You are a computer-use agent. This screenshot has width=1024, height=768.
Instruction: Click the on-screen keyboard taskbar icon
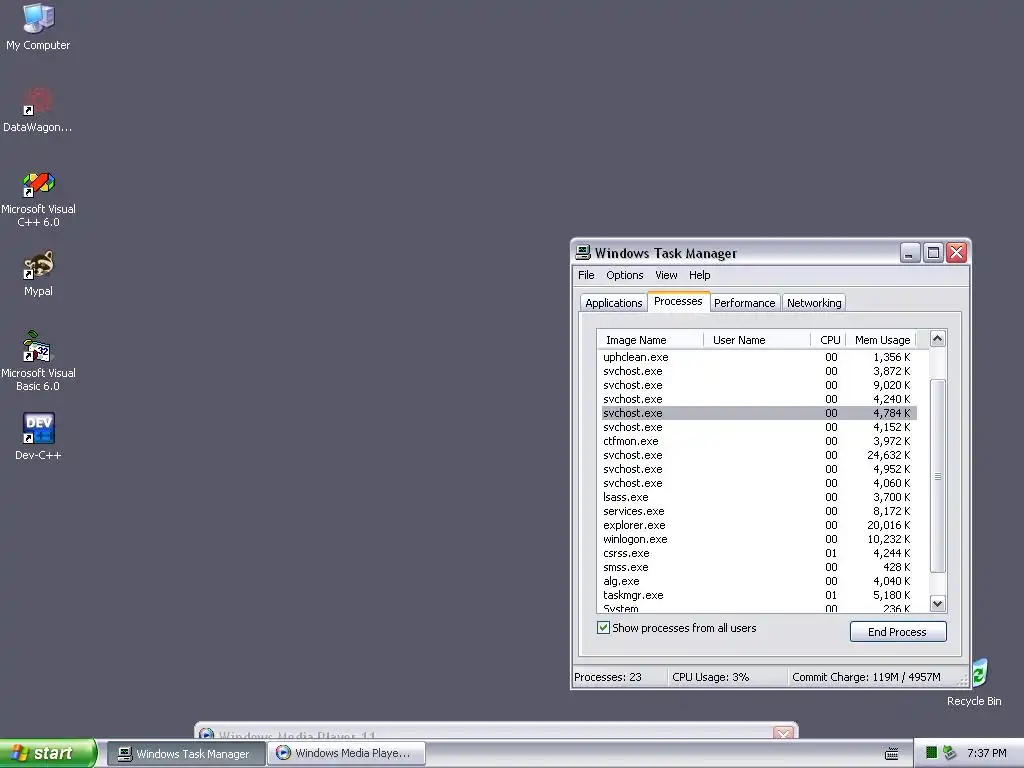(891, 754)
